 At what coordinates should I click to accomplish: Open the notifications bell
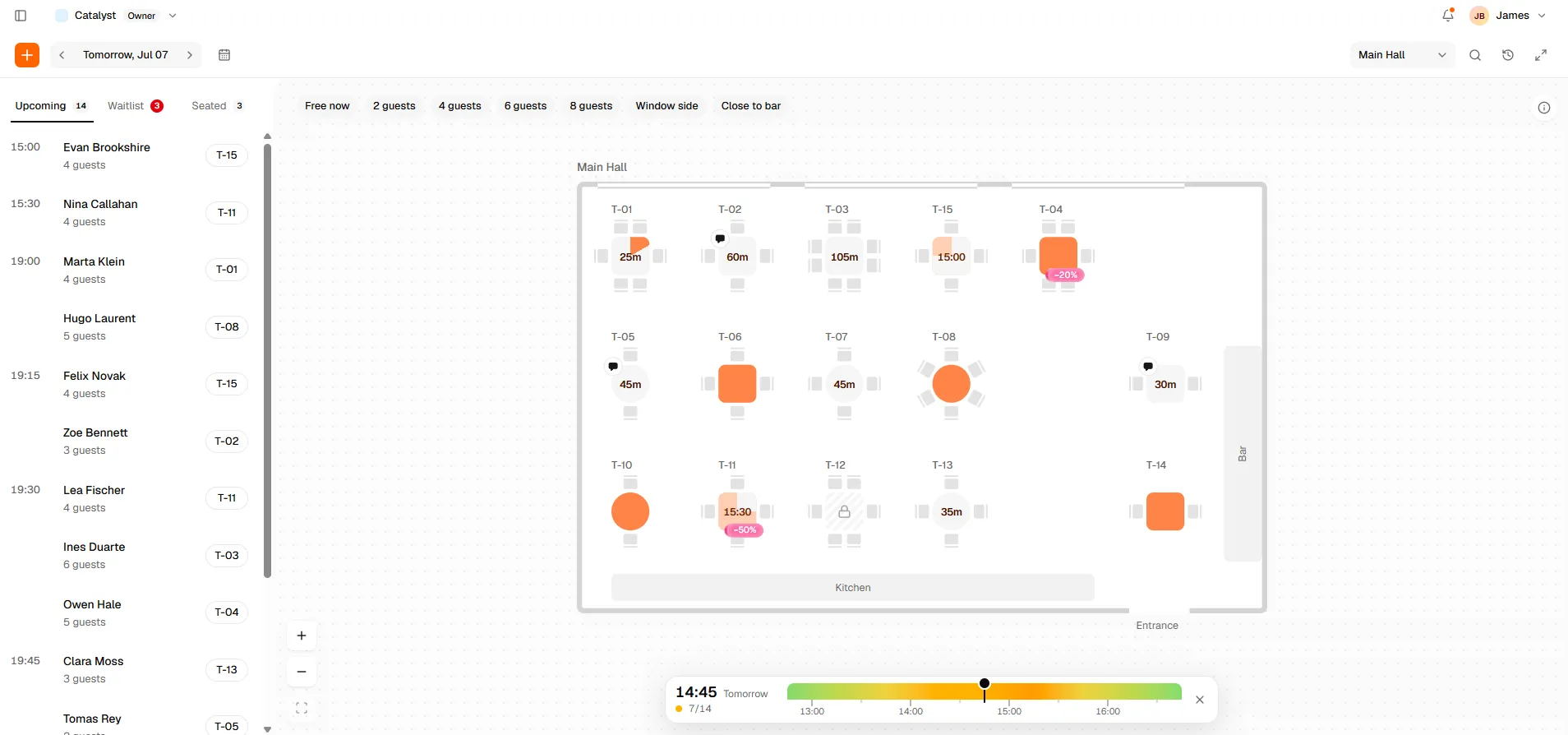1448,16
